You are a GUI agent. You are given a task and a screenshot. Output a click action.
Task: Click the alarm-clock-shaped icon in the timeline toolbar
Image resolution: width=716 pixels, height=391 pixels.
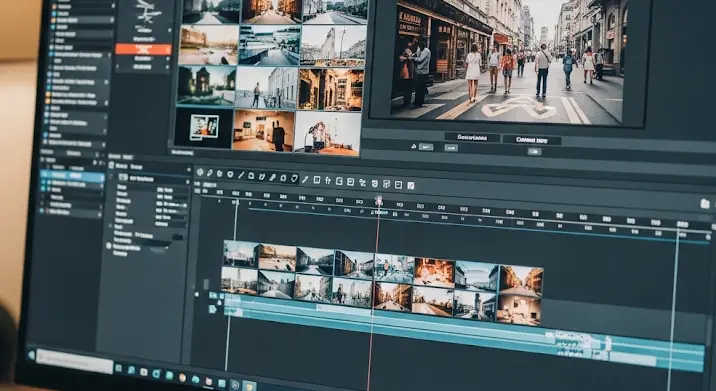click(x=262, y=176)
